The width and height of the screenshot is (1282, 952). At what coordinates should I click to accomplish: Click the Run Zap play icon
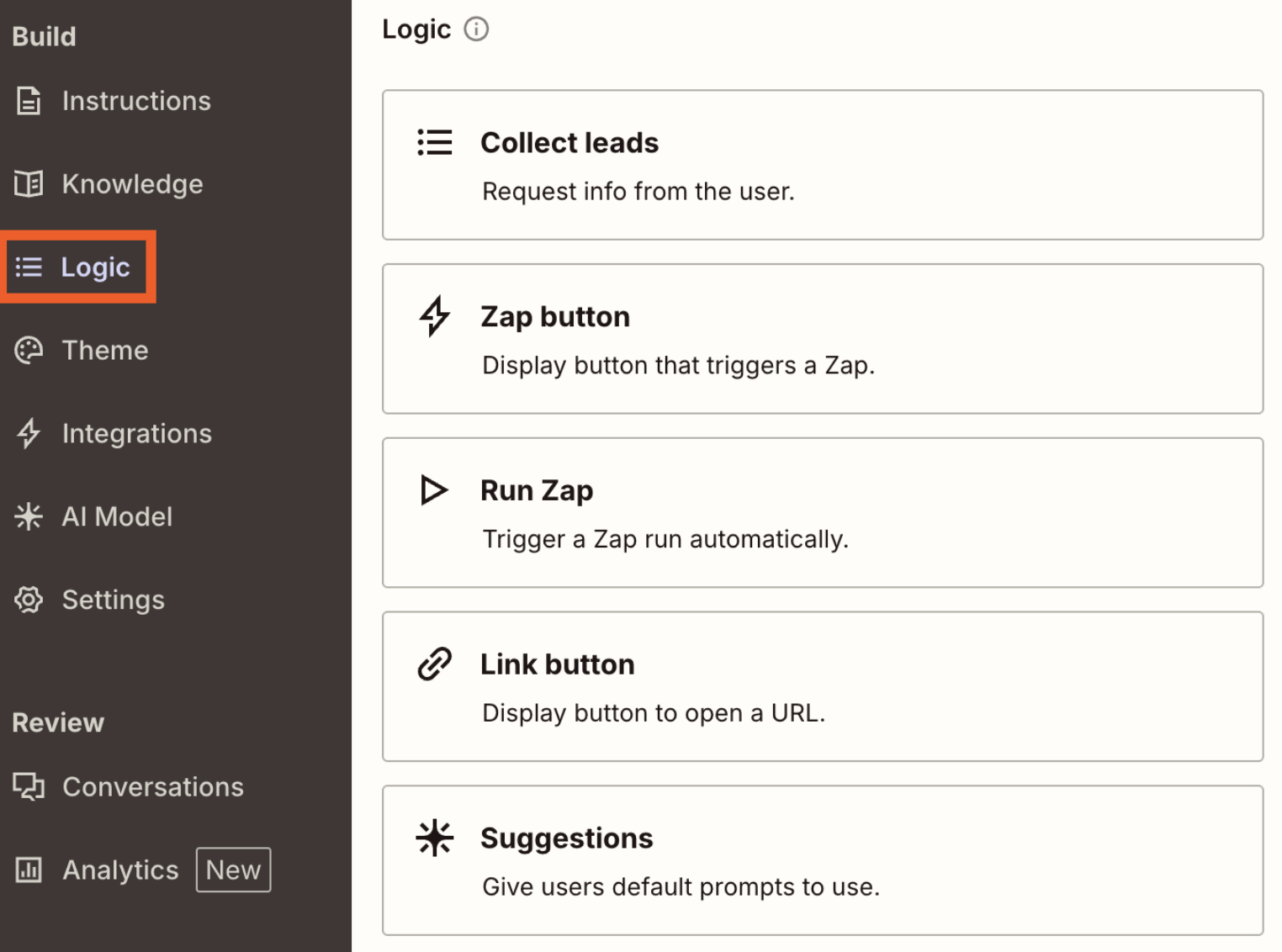click(433, 490)
